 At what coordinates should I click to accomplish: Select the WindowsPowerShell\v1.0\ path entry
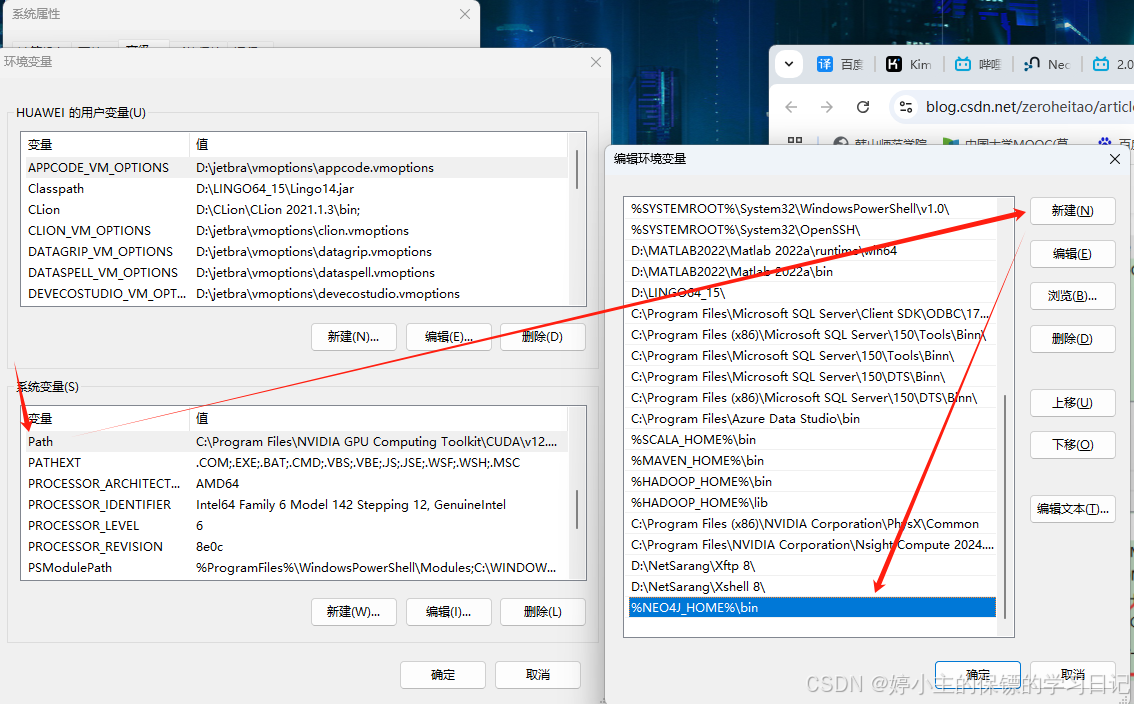pyautogui.click(x=812, y=208)
